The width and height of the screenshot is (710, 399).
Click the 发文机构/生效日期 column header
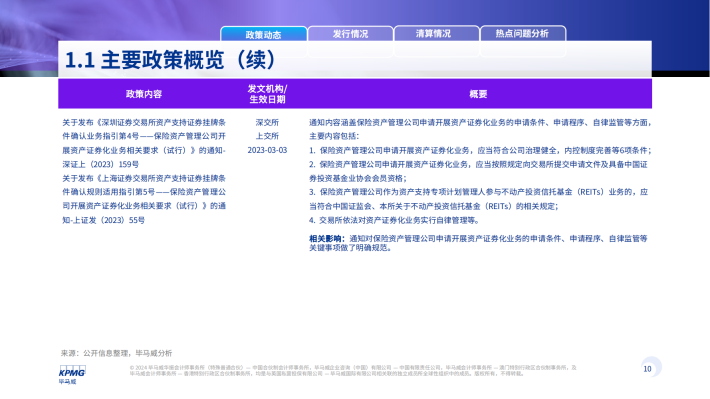[x=267, y=94]
